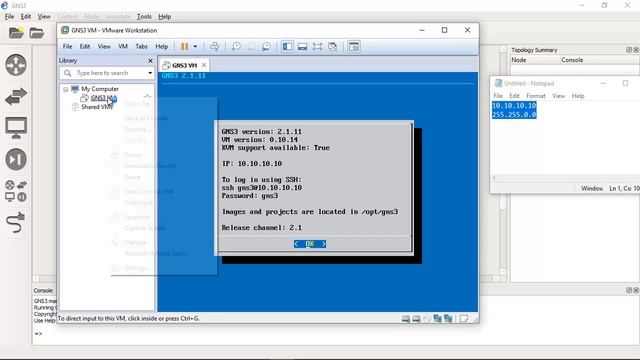Take a snapshot of the virtual machine
The image size is (640, 360).
[x=236, y=47]
